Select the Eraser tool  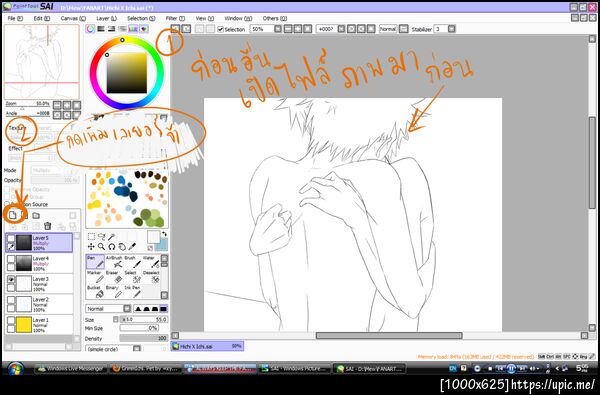tap(114, 277)
